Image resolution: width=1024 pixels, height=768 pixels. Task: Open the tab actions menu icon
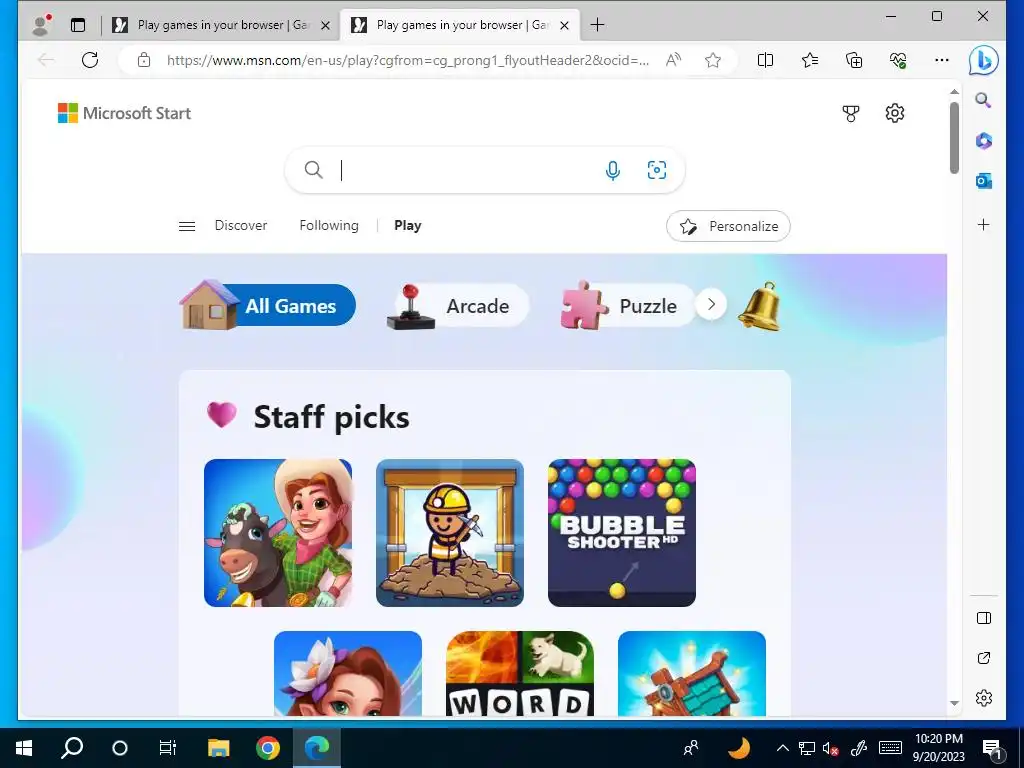click(78, 25)
